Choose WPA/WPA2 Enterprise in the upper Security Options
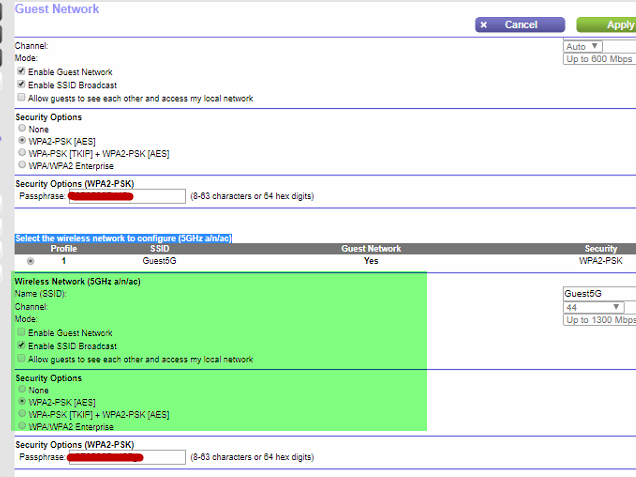The image size is (636, 477). (x=22, y=165)
